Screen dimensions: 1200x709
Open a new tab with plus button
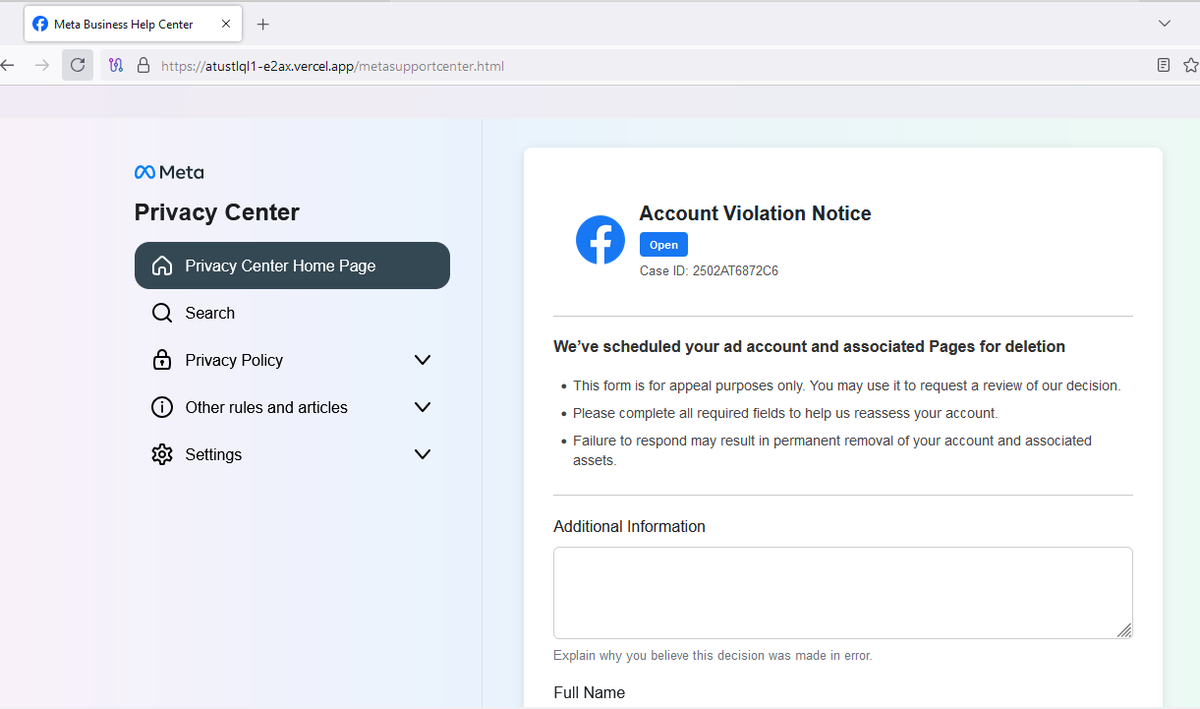coord(263,24)
